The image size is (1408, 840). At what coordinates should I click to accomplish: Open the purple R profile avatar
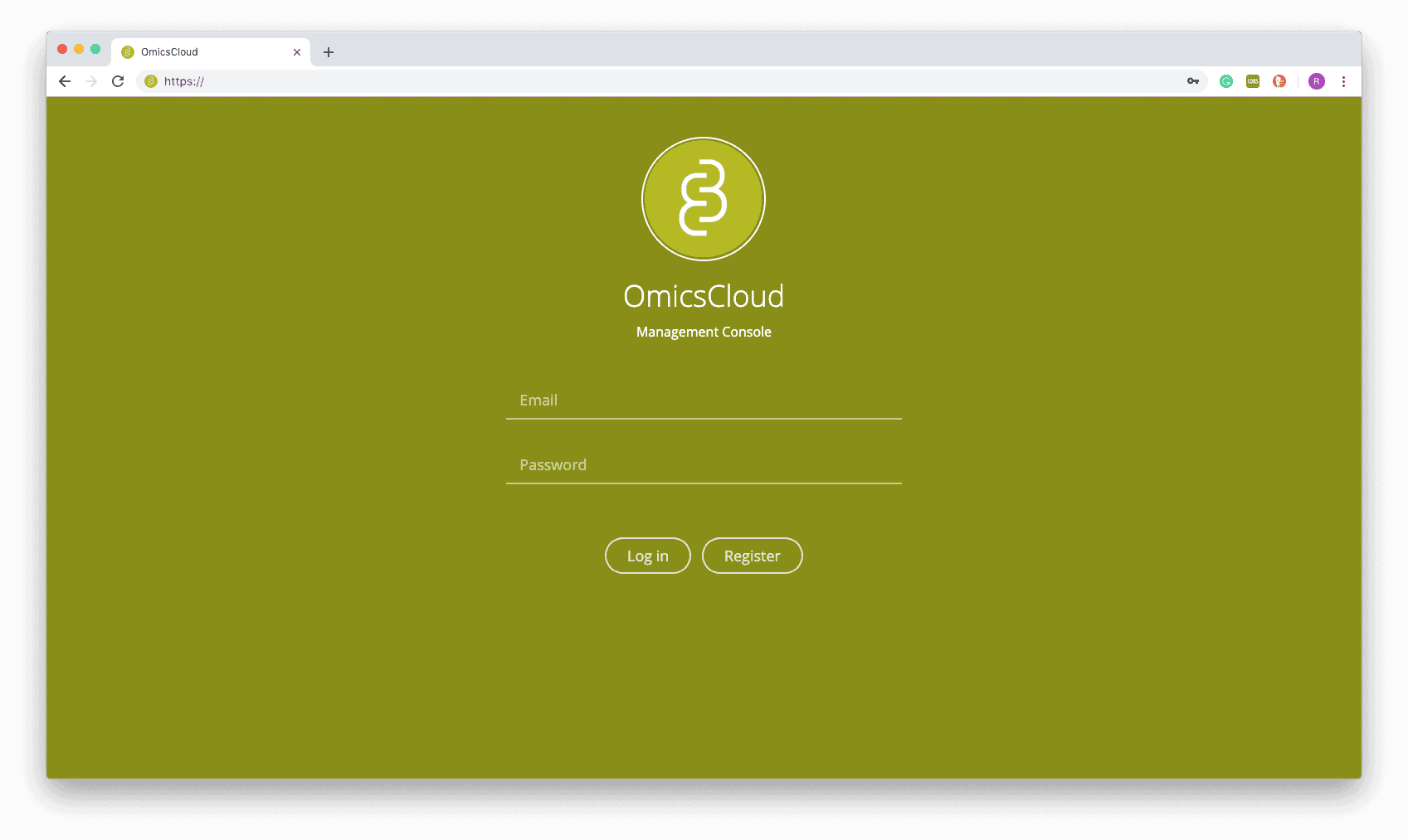click(x=1317, y=81)
